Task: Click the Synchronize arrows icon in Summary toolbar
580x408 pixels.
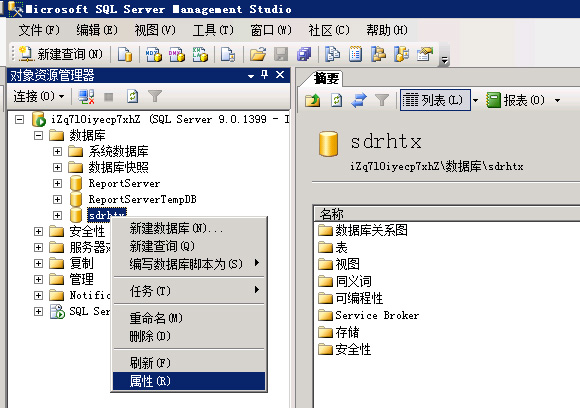Action: [358, 100]
